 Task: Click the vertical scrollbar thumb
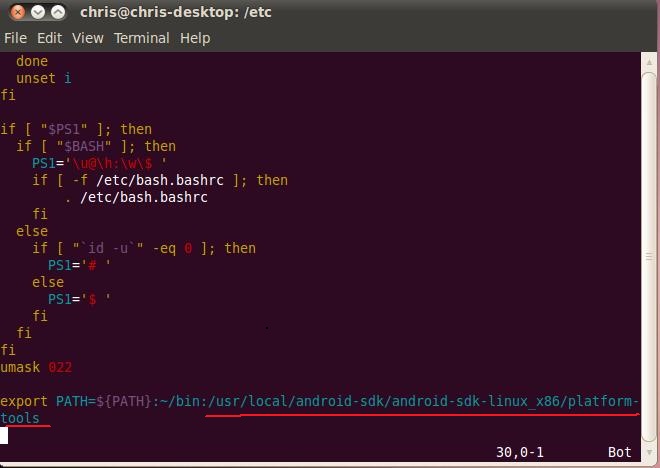click(649, 256)
